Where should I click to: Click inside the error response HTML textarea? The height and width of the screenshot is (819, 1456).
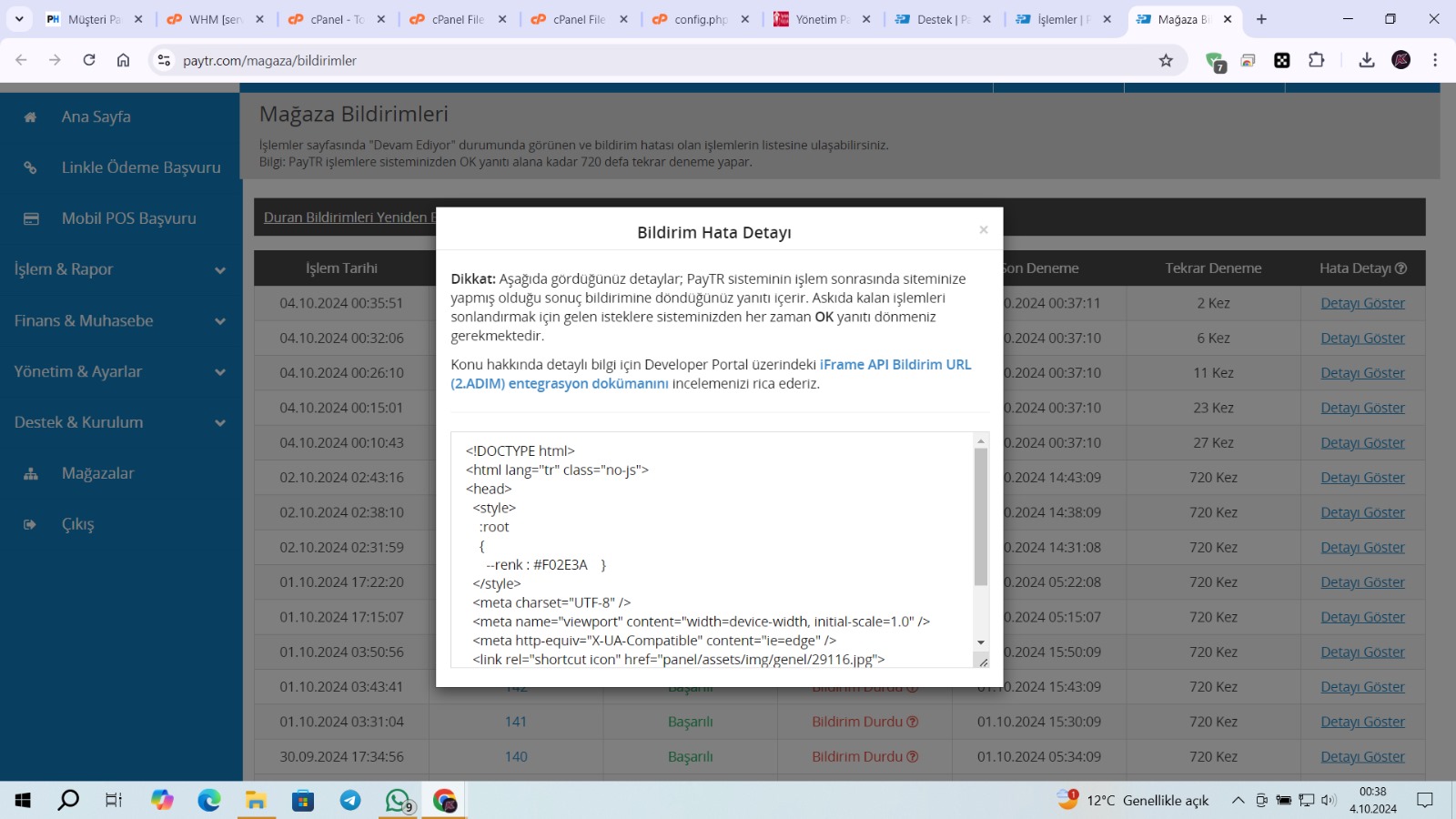click(712, 550)
